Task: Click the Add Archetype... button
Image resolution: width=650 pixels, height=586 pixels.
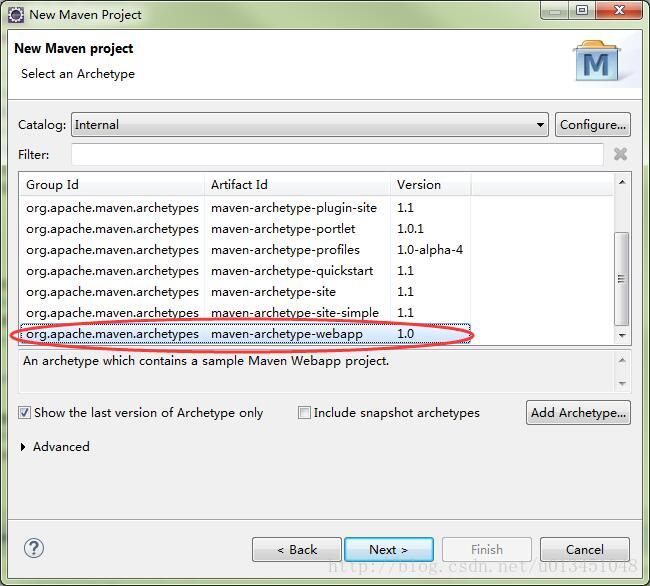Action: point(578,413)
